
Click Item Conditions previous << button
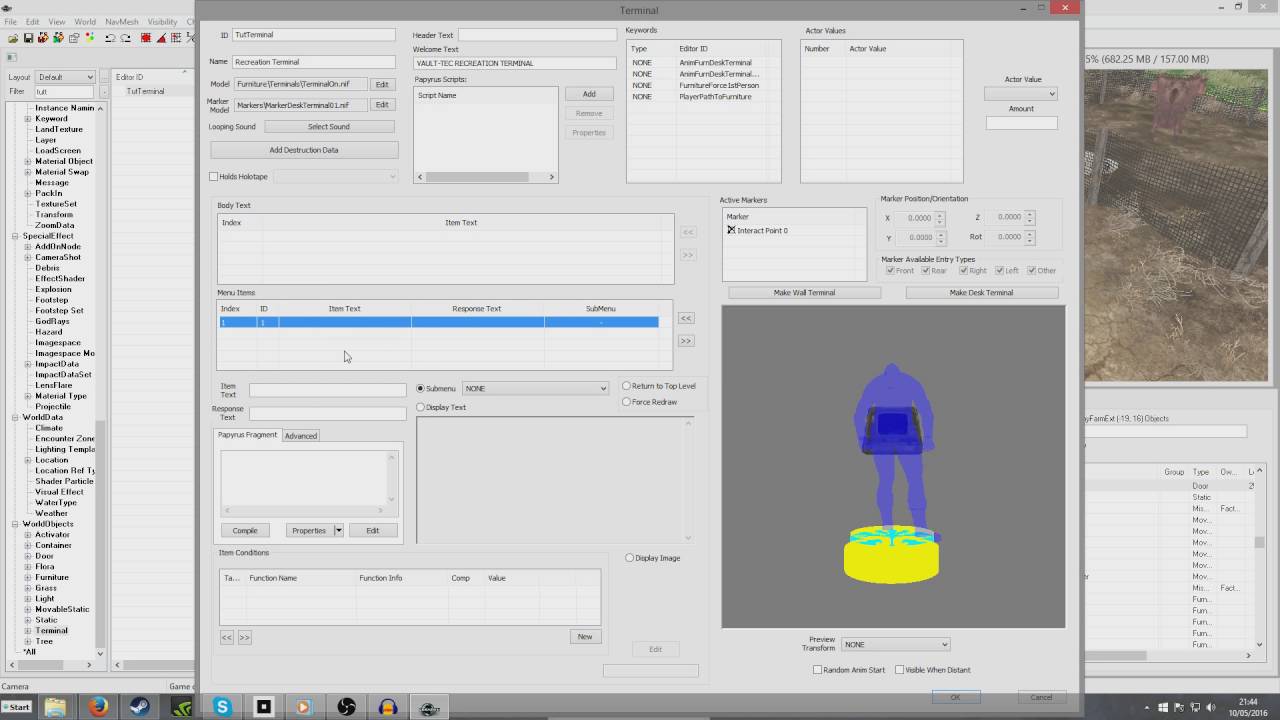click(227, 637)
